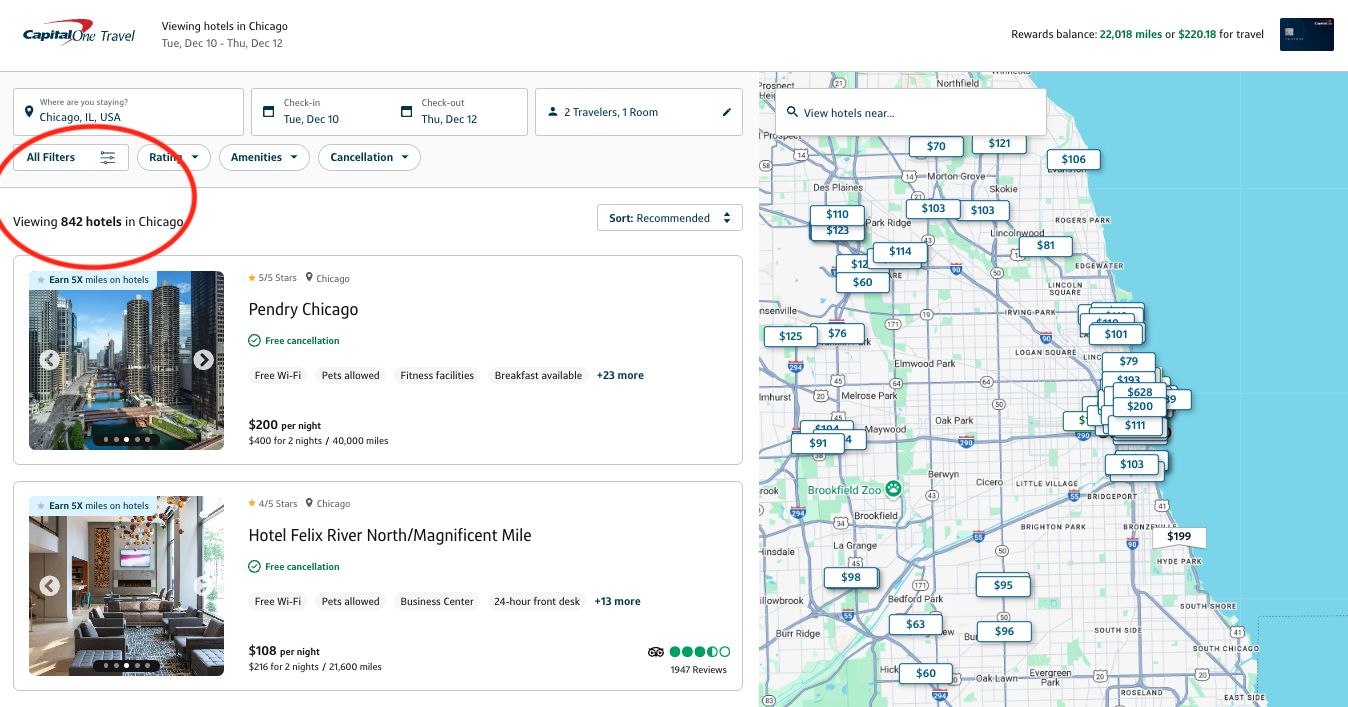
Task: Click the Pendry Chicago hotel photo
Action: point(126,360)
